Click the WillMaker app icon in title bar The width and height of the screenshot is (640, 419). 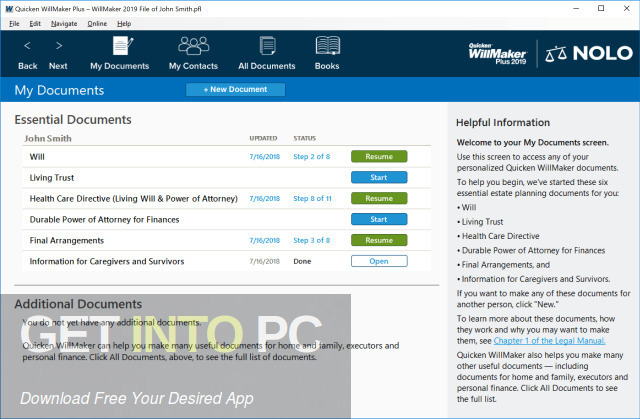pos(9,9)
